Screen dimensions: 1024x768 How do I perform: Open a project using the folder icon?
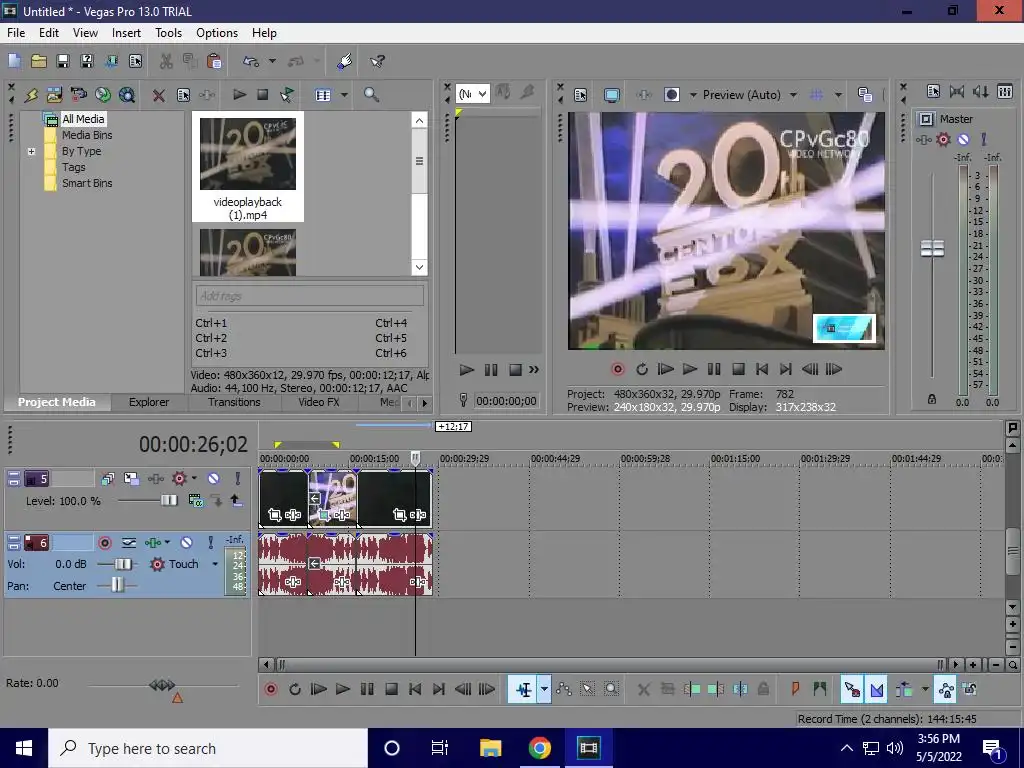39,61
